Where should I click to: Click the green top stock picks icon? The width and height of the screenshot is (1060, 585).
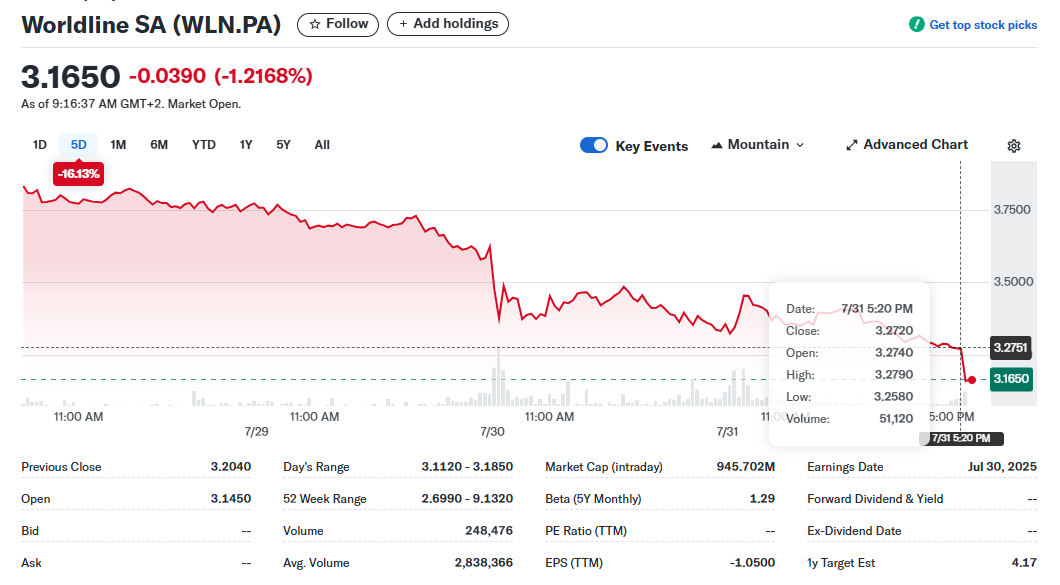pyautogui.click(x=917, y=25)
